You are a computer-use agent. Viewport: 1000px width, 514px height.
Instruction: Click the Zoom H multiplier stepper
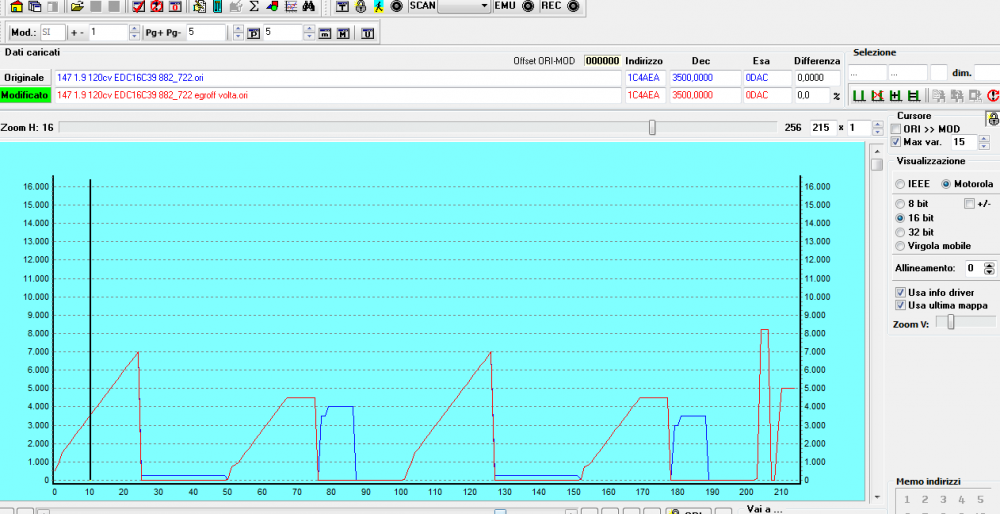[x=878, y=128]
